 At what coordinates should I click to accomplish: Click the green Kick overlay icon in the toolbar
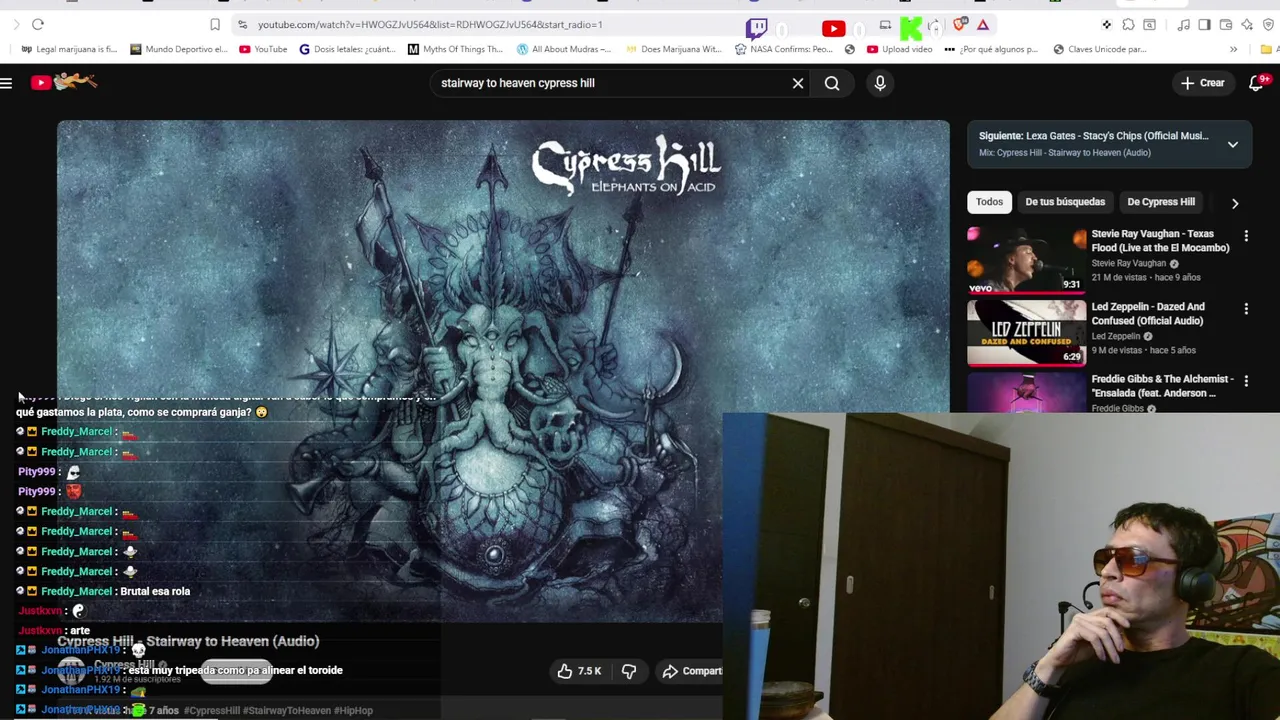point(911,29)
